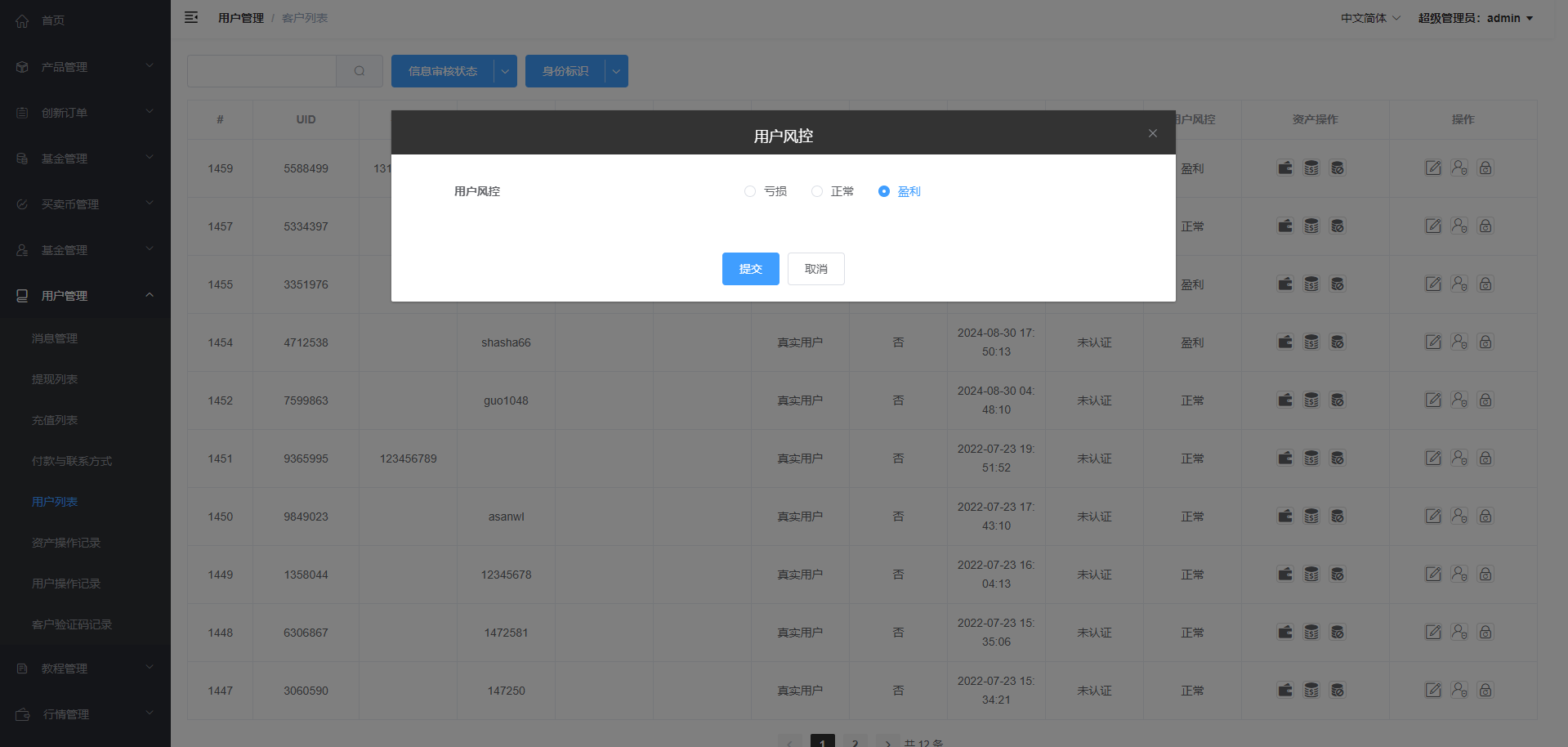Close the 用户风控 dialog

[x=1153, y=133]
